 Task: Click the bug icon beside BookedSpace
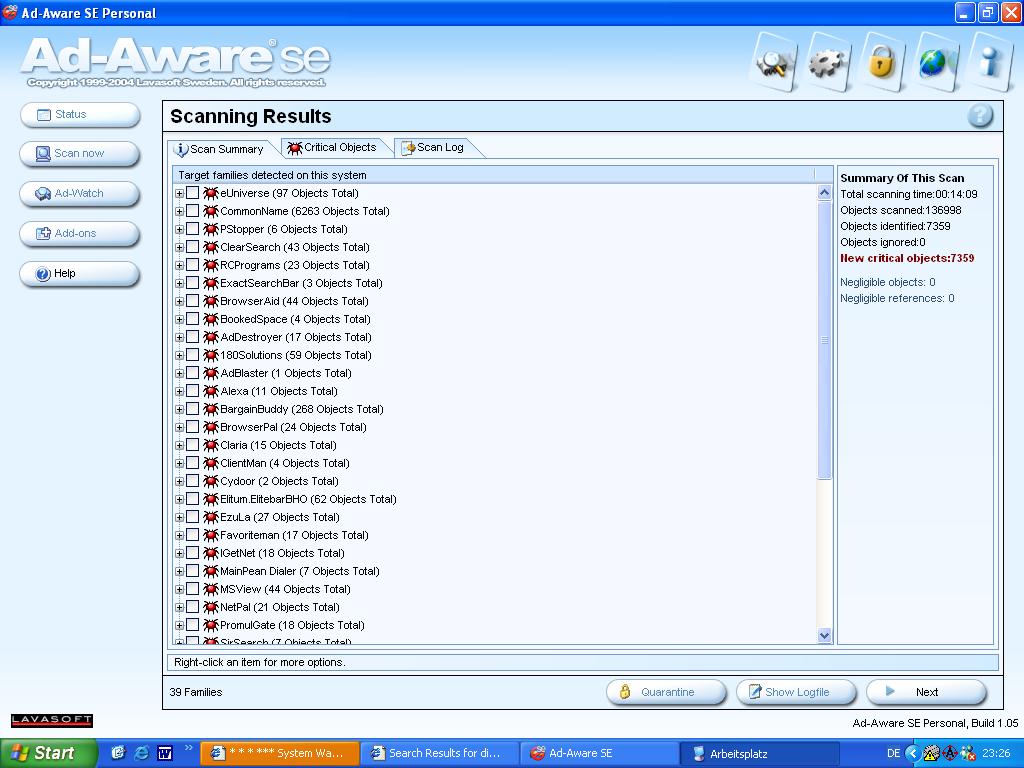(210, 319)
